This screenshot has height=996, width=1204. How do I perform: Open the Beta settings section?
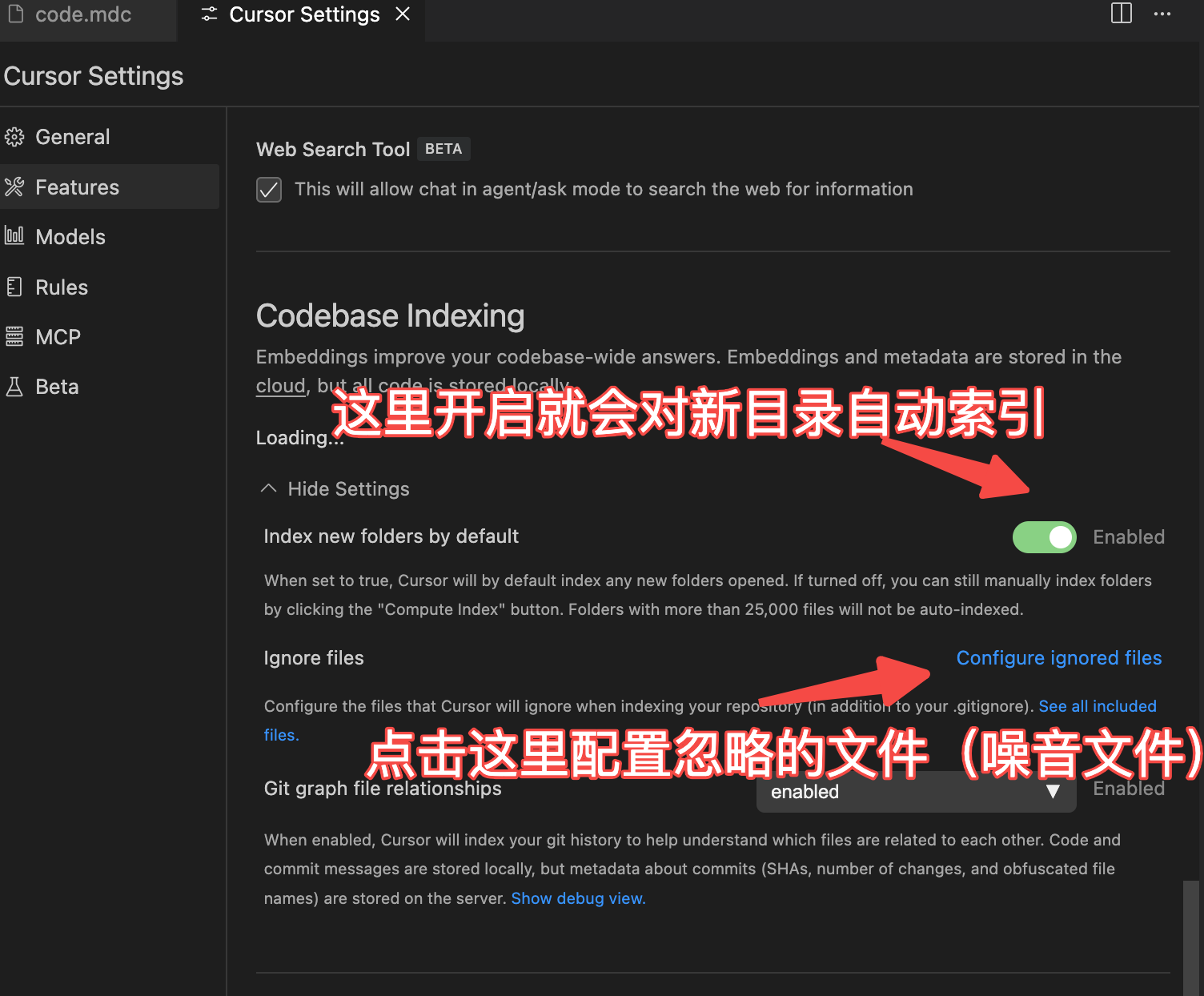tap(110, 387)
